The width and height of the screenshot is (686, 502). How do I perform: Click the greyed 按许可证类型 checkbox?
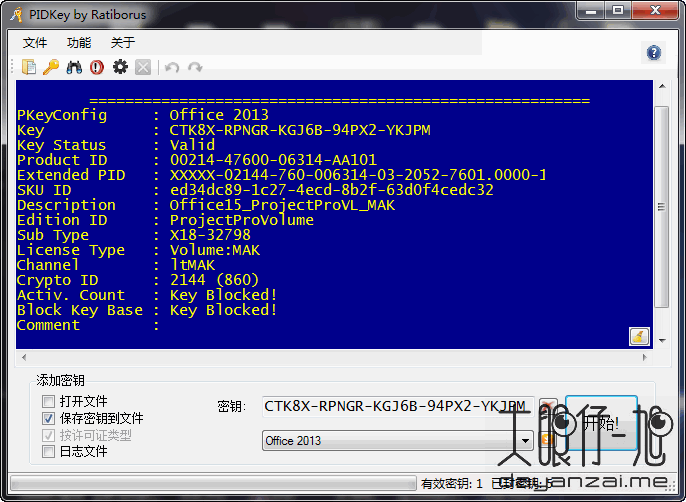48,435
